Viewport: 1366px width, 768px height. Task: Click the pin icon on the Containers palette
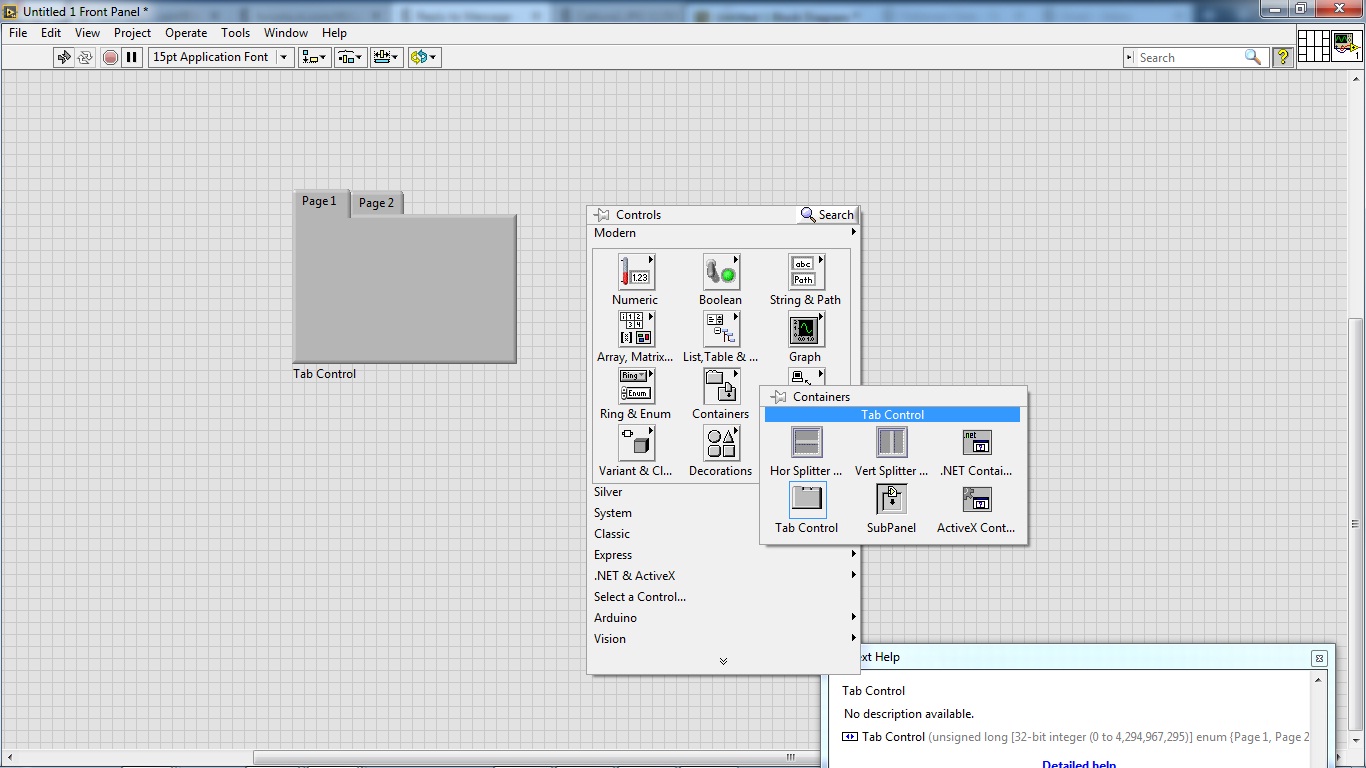click(x=779, y=397)
